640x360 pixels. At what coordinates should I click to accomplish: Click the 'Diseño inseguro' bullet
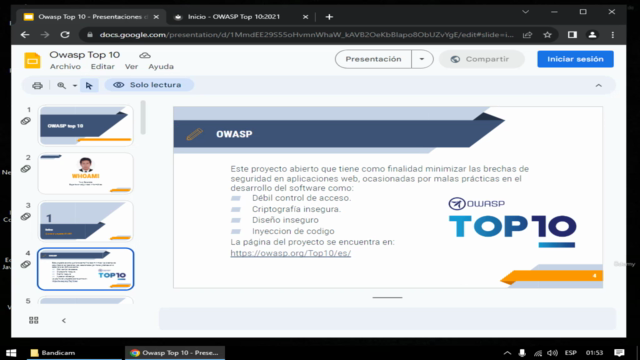pos(285,220)
